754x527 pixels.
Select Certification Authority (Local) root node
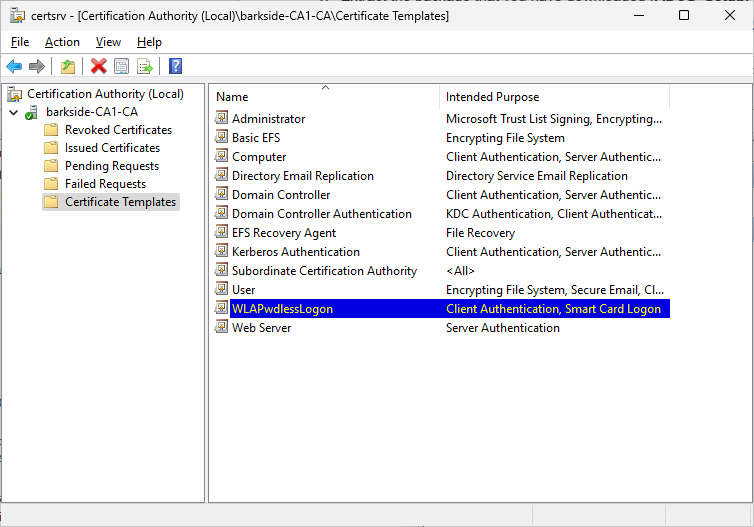[x=105, y=94]
